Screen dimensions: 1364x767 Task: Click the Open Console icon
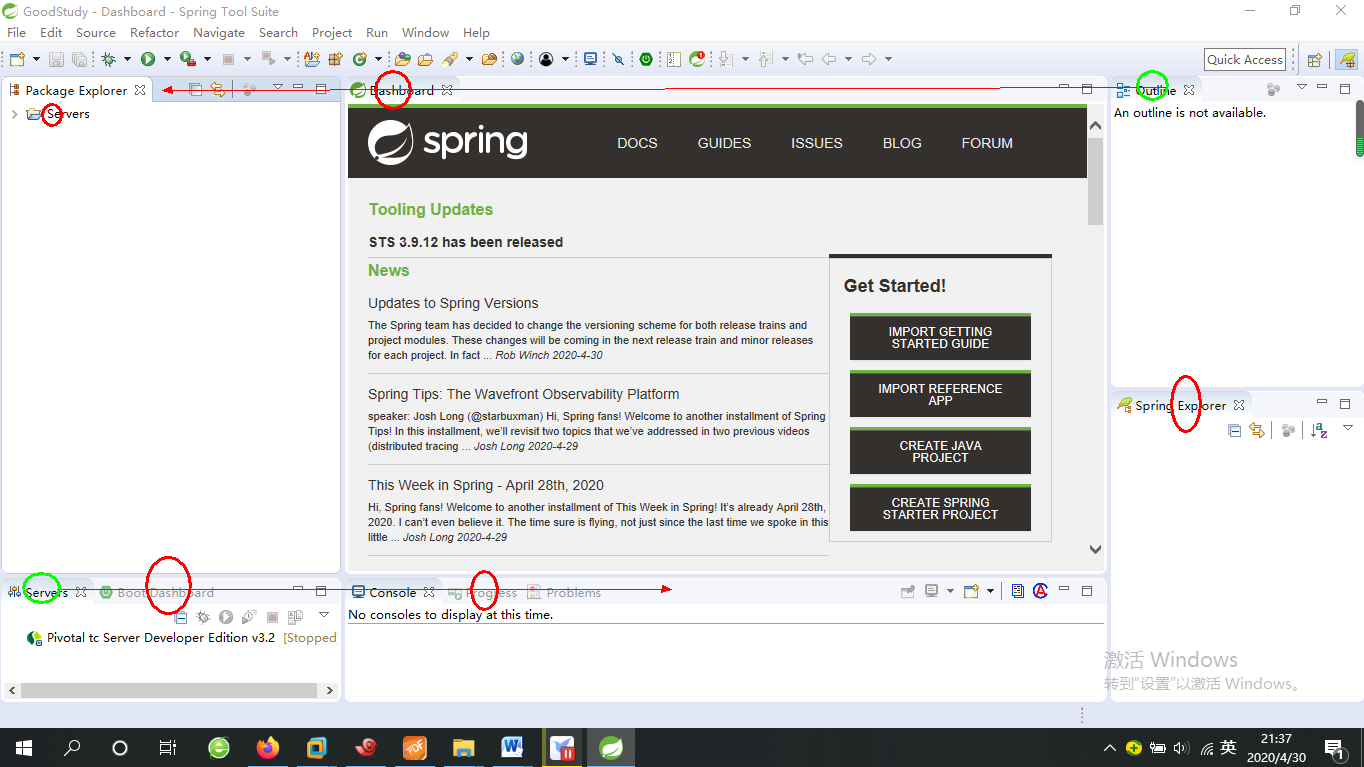click(970, 591)
